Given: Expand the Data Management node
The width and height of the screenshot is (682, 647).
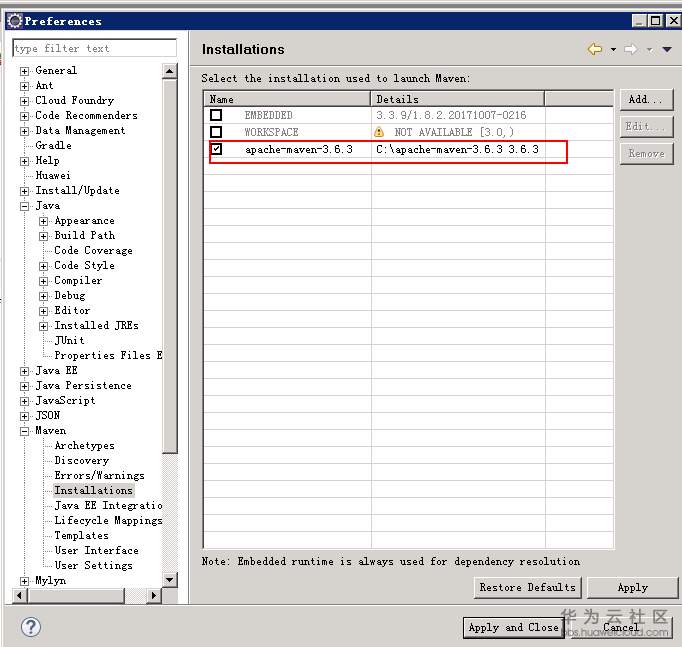Looking at the screenshot, I should 25,131.
